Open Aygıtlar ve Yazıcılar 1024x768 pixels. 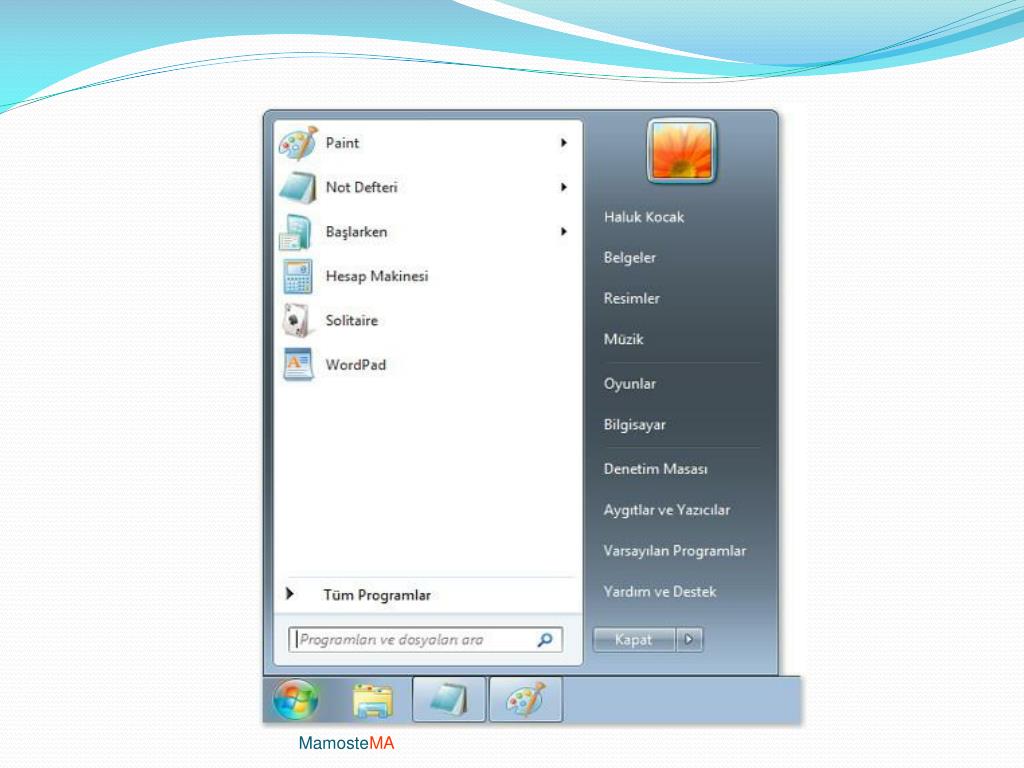pyautogui.click(x=667, y=510)
